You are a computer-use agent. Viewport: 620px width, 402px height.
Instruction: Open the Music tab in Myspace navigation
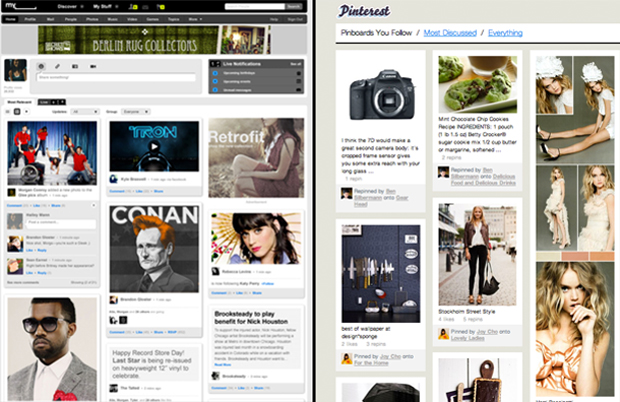click(113, 19)
